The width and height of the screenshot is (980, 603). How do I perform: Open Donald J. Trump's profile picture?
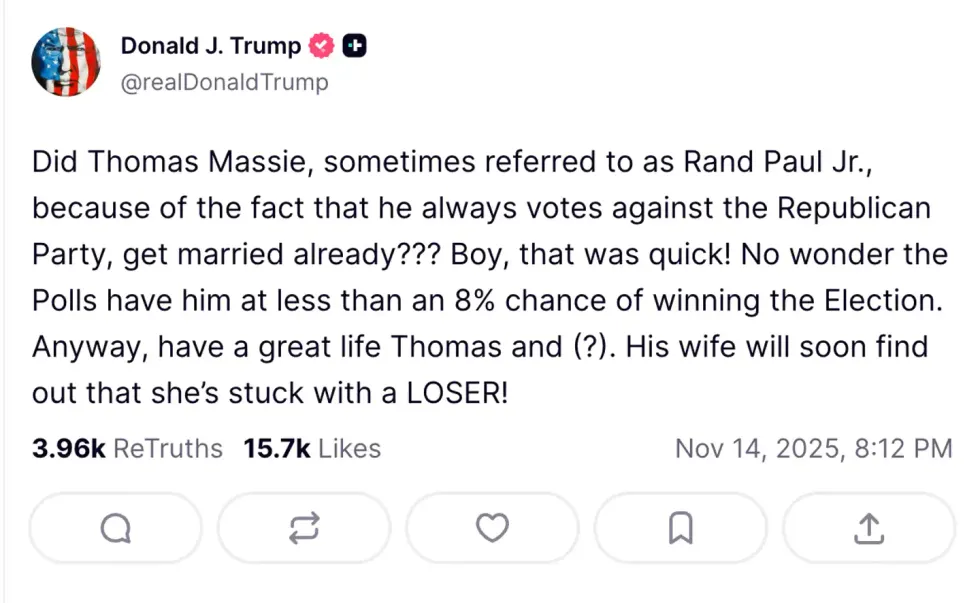67,61
